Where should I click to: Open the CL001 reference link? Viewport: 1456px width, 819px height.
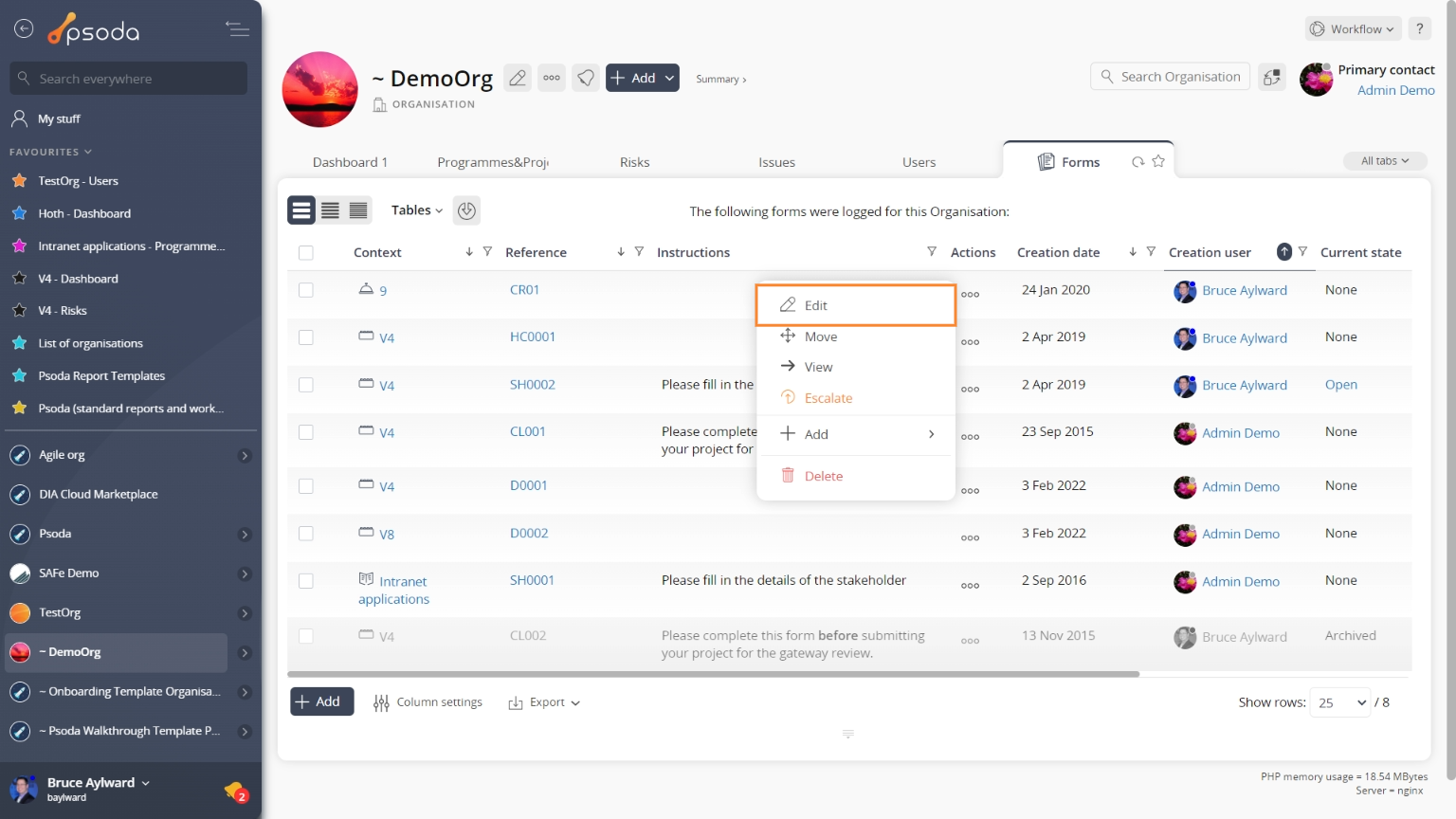(x=528, y=431)
